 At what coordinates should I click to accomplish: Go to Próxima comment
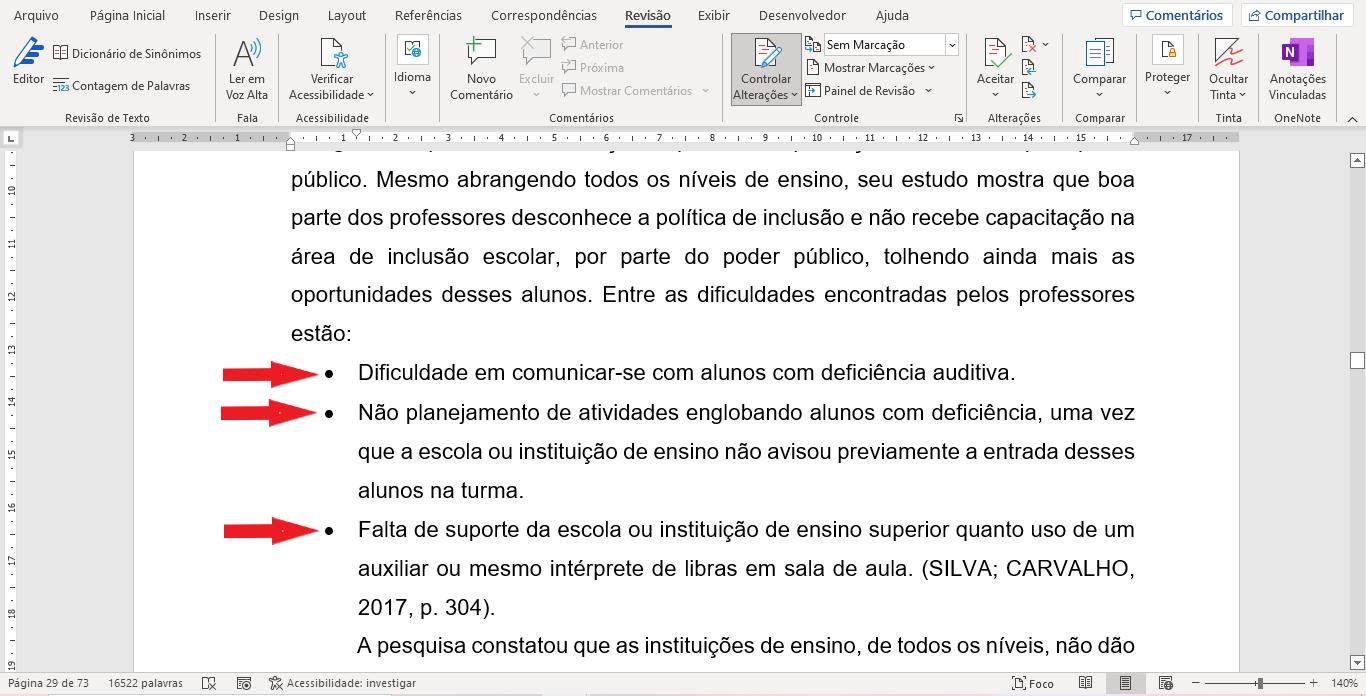(592, 68)
